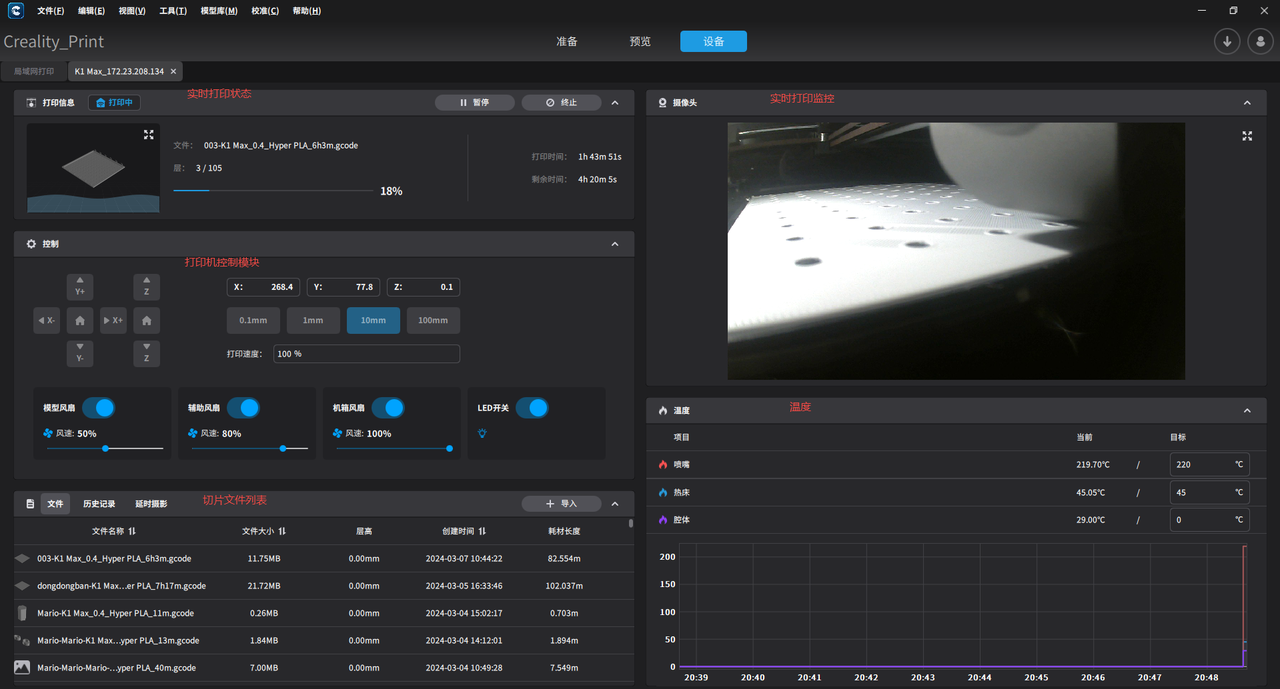Open the 文件(F) menu
Screen dimensions: 1280x689
(x=50, y=11)
